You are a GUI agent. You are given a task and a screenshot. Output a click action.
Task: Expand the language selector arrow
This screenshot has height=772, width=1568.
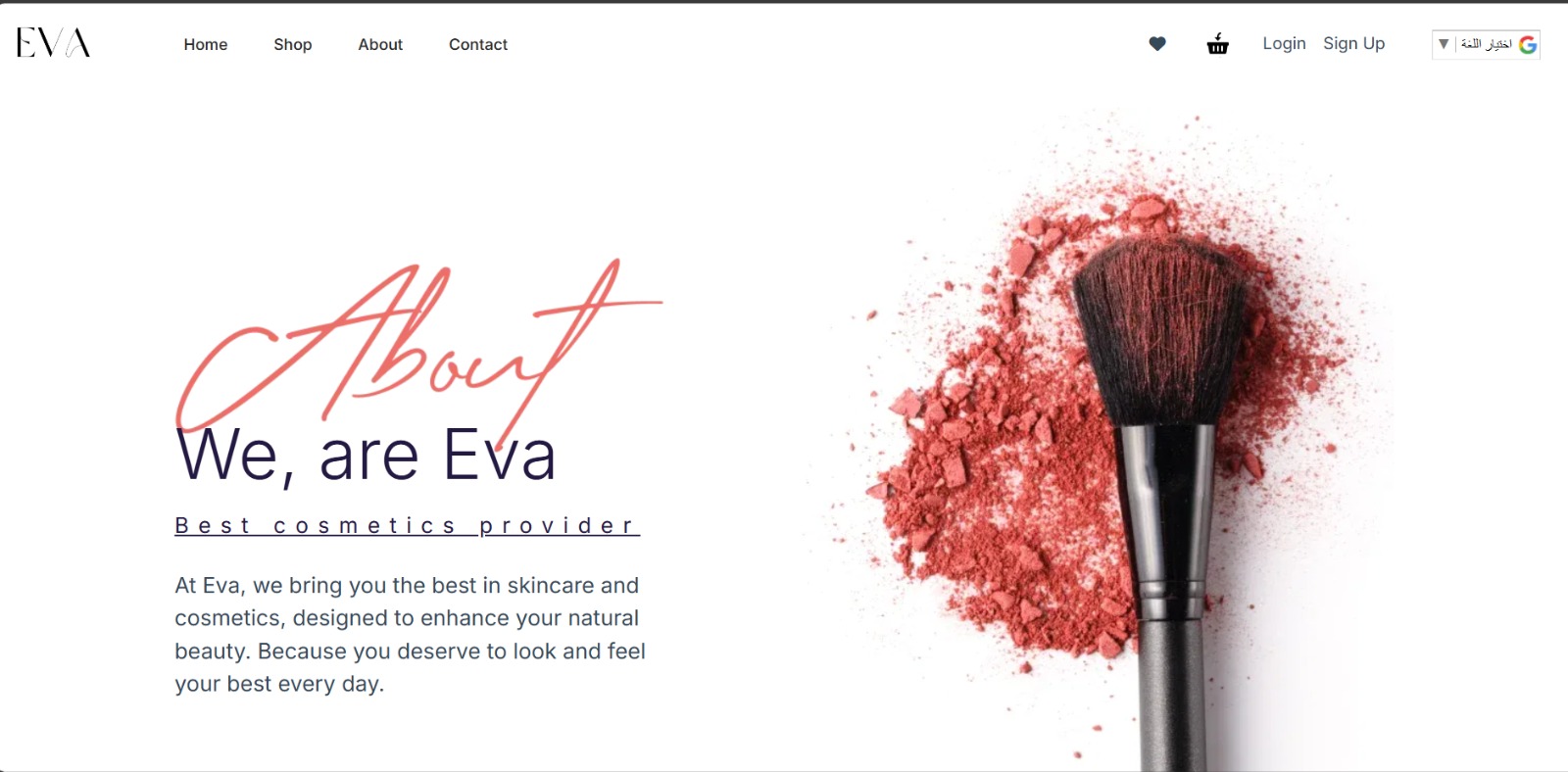coord(1444,44)
